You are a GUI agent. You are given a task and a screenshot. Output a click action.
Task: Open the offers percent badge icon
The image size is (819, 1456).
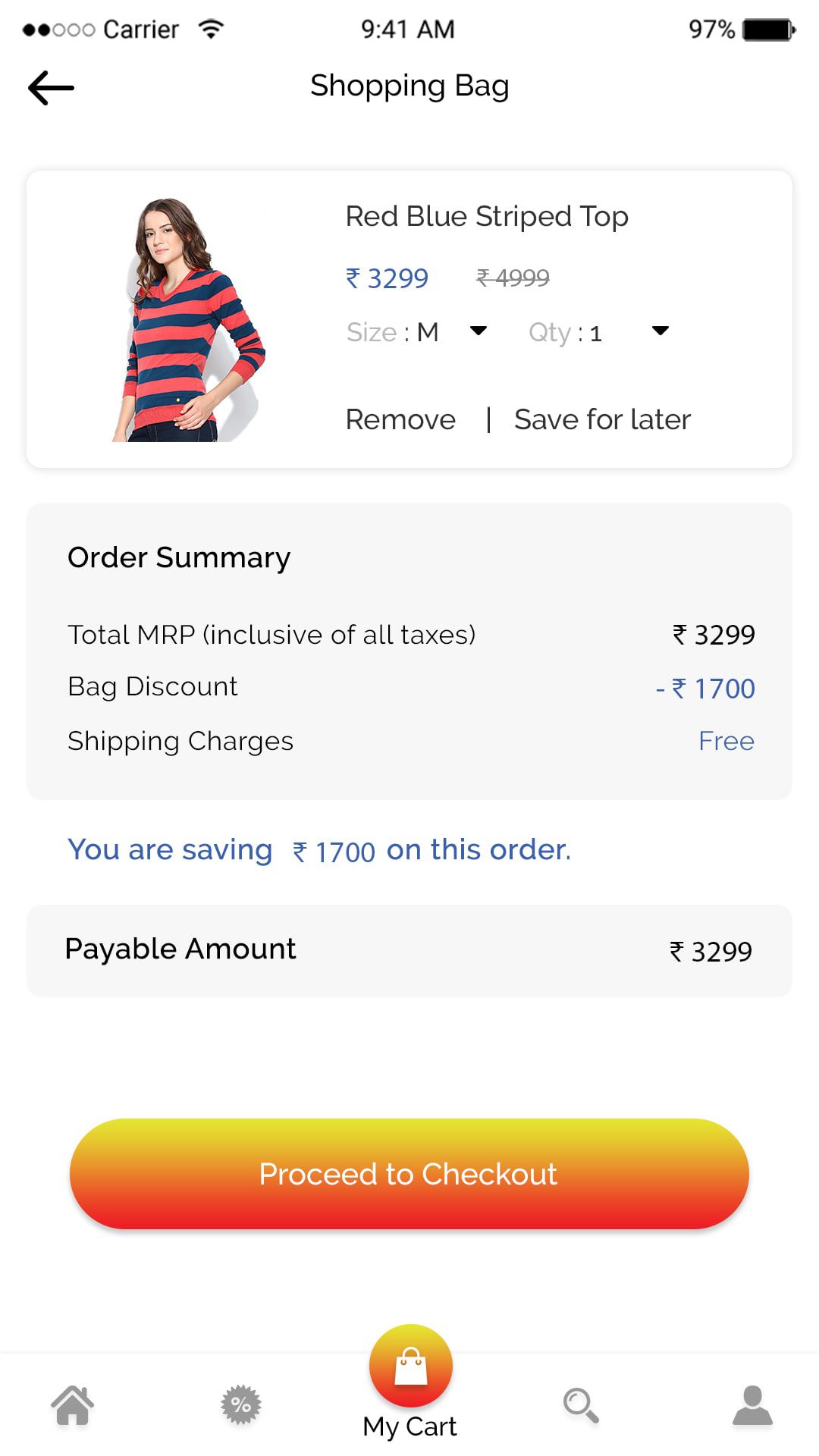[241, 1405]
